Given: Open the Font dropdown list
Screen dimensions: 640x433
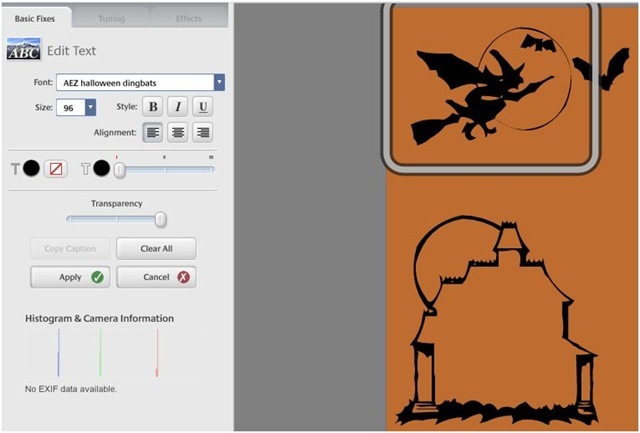Looking at the screenshot, I should 219,82.
